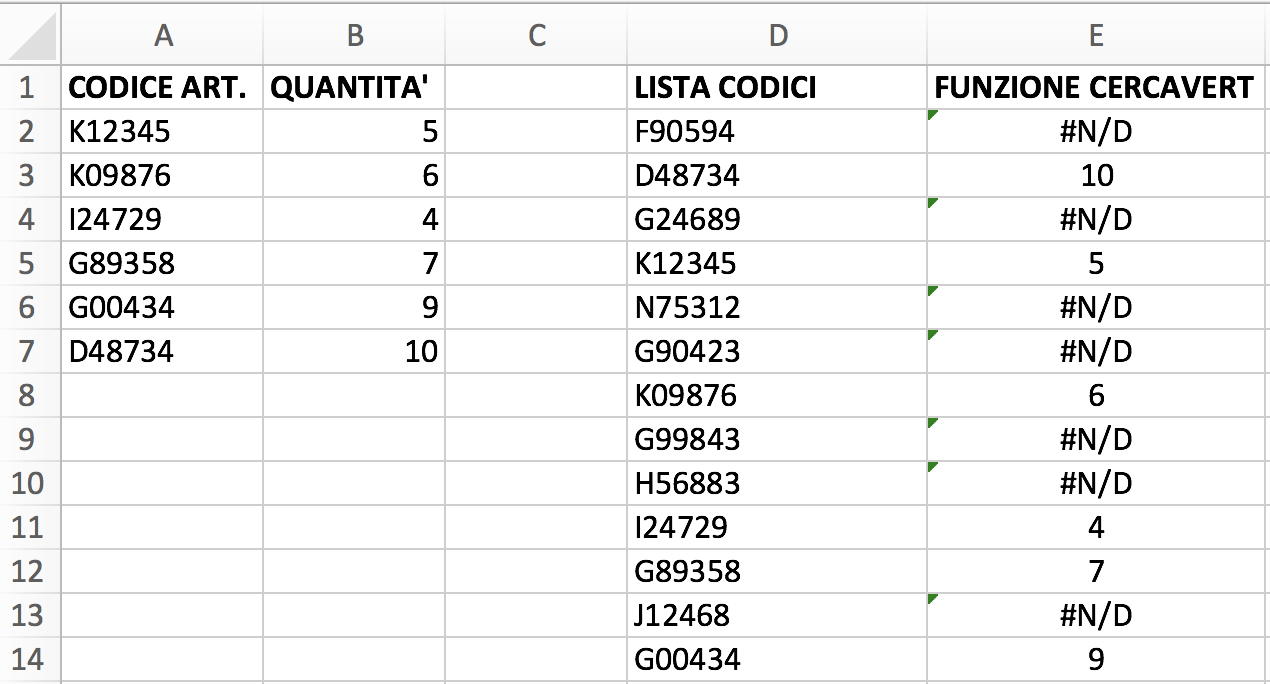Viewport: 1270px width, 684px height.
Task: Select cell K12345 in column A
Action: (x=163, y=132)
